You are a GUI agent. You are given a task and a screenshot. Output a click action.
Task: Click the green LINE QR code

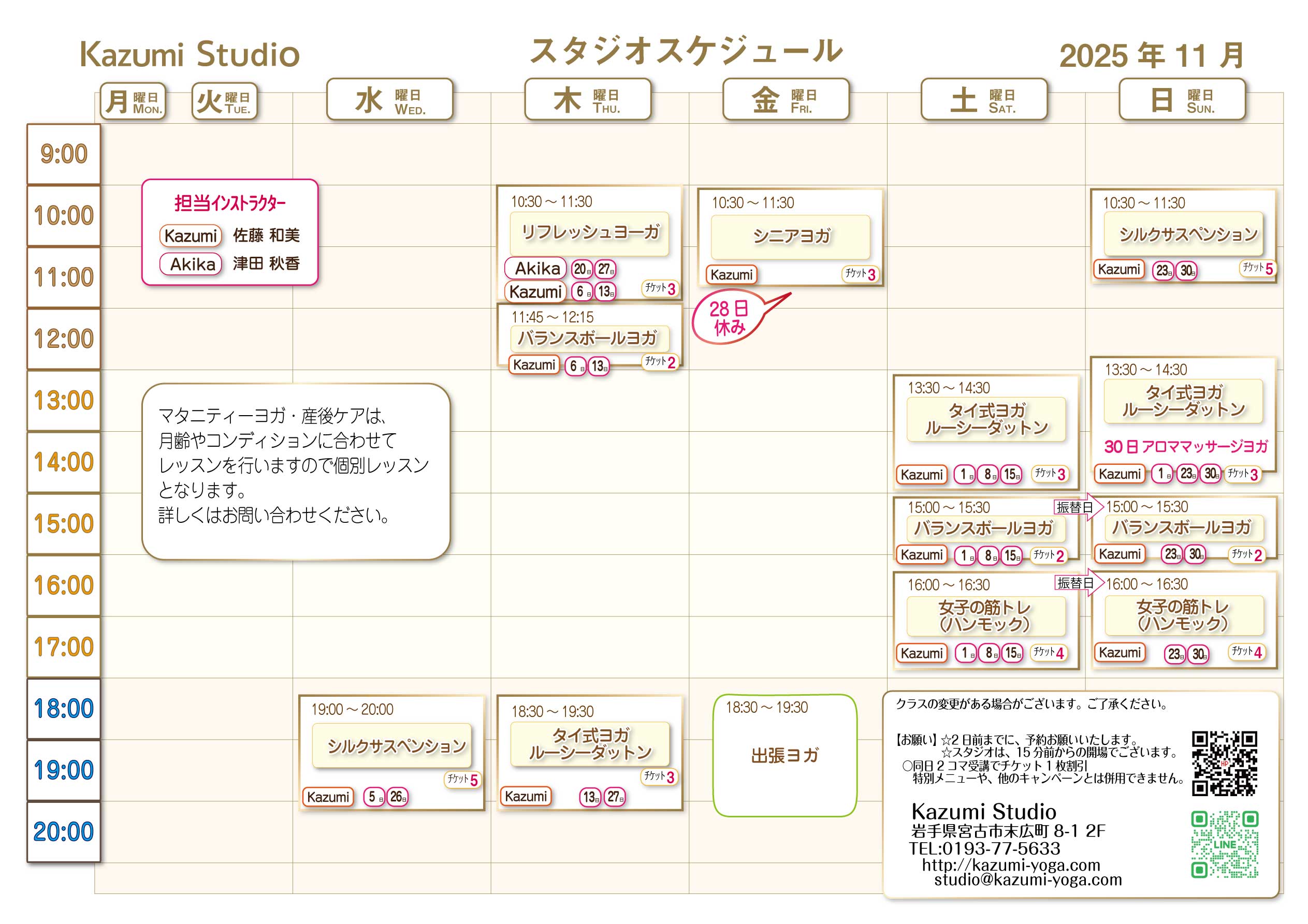[x=1224, y=844]
